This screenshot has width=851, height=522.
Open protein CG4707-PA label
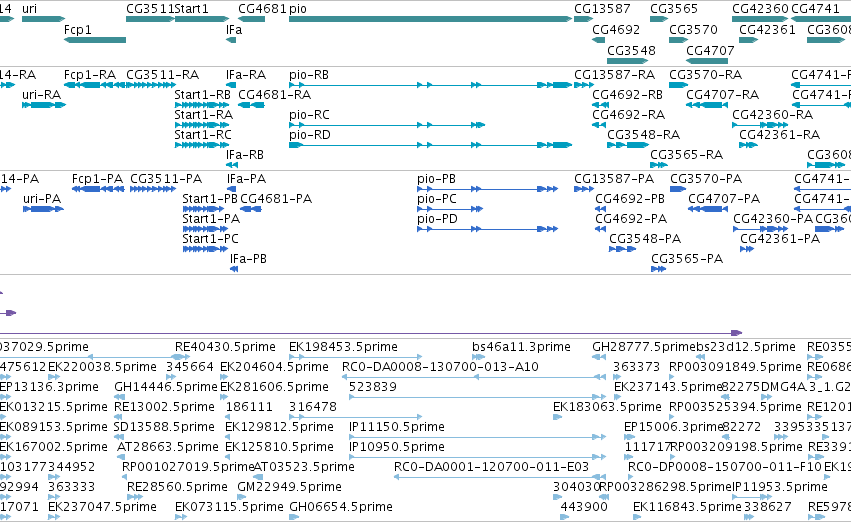(x=724, y=199)
